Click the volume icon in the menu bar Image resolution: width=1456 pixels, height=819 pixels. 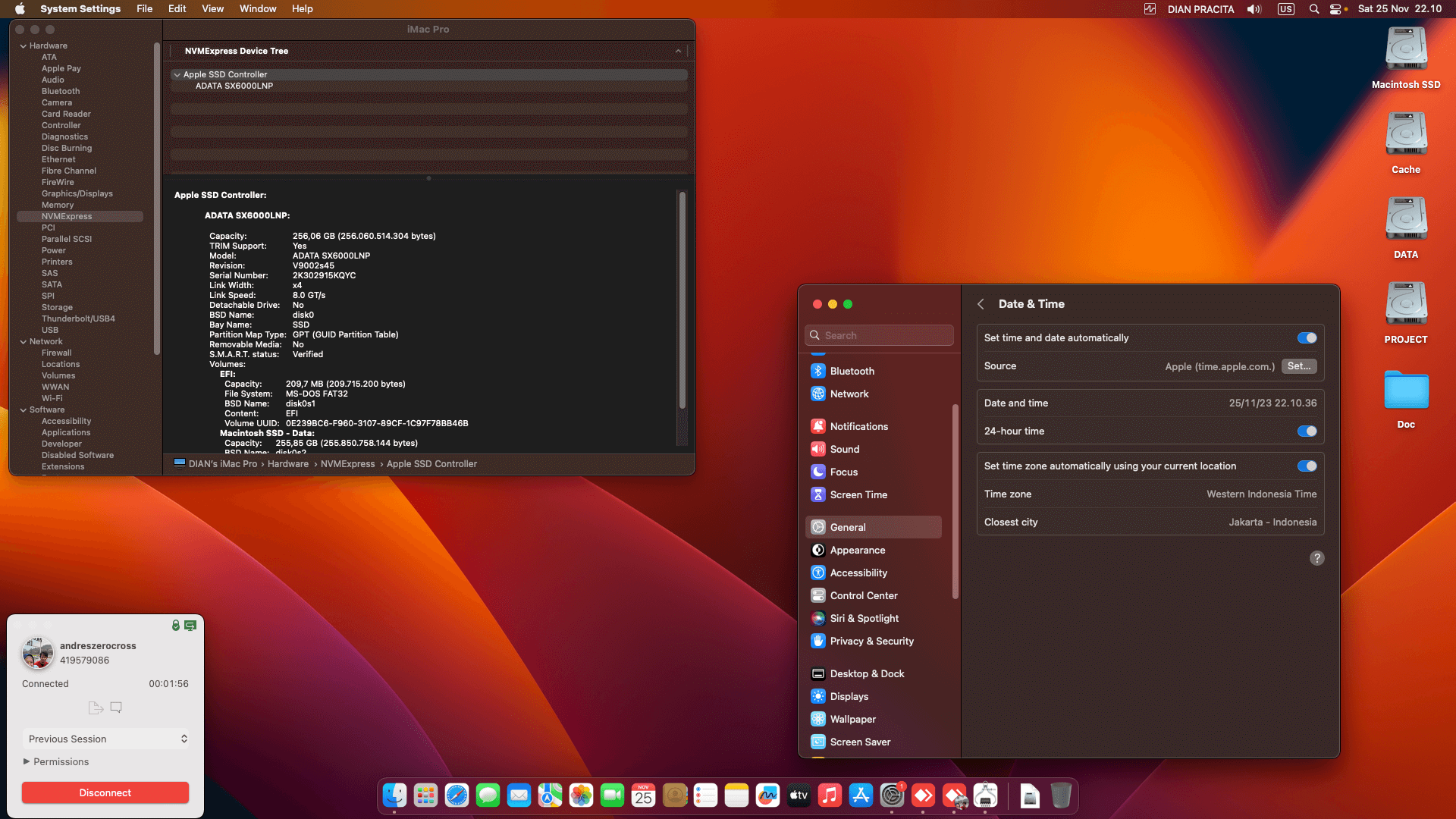1254,9
